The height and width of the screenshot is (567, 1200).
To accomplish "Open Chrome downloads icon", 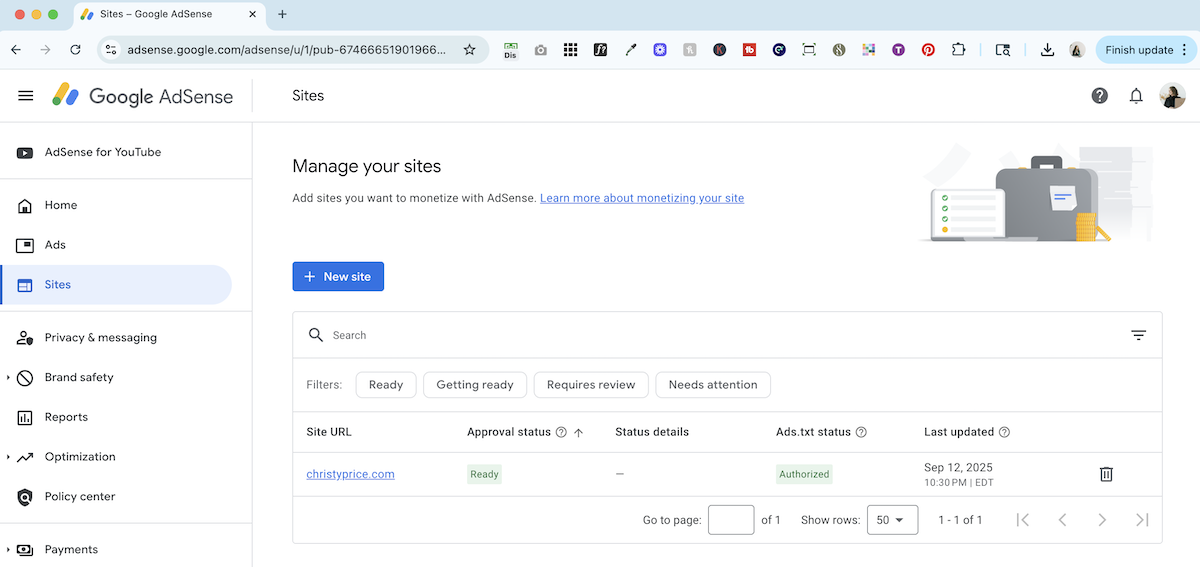I will point(1047,49).
